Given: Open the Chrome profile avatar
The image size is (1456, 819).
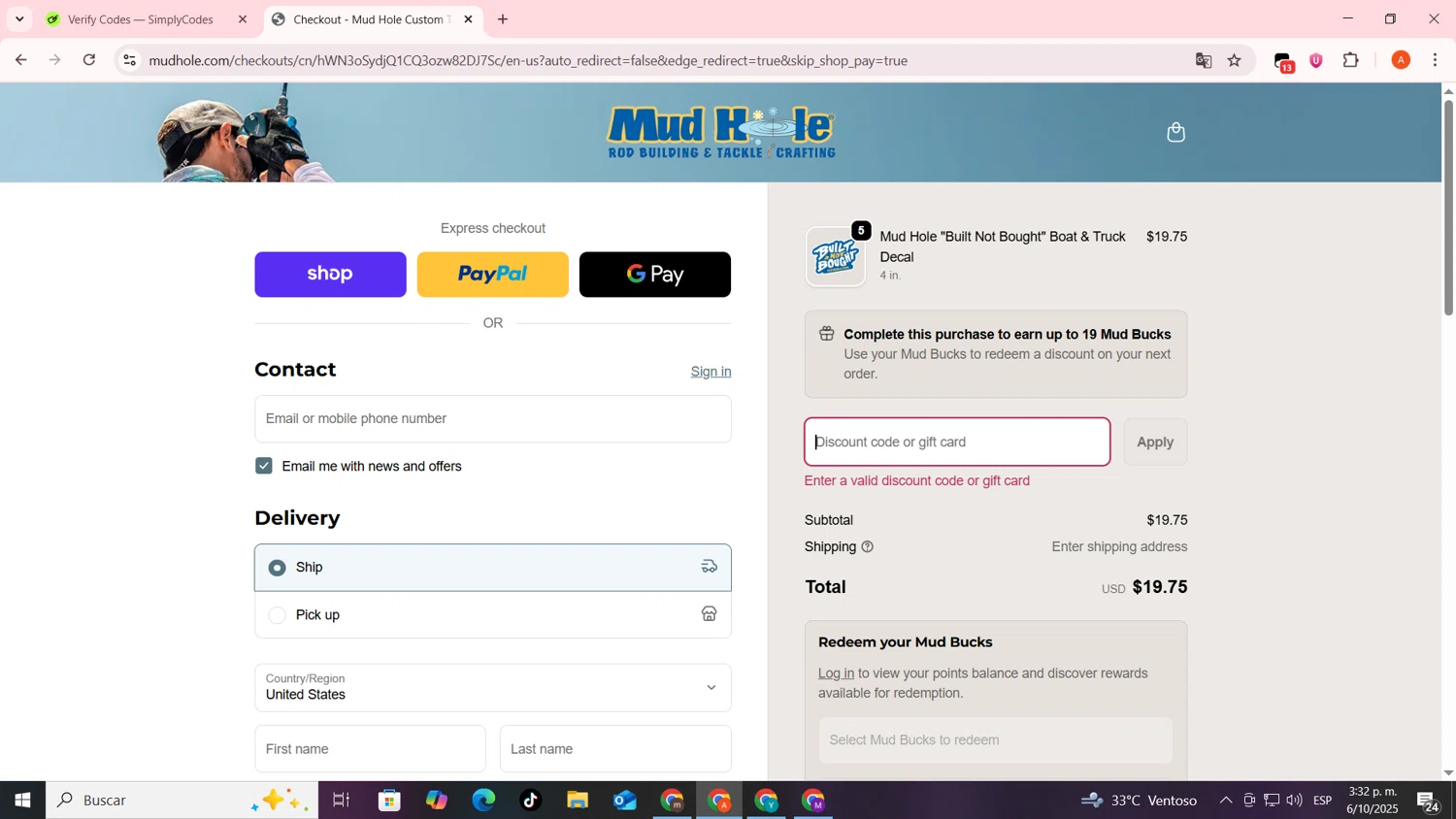Looking at the screenshot, I should click(1401, 60).
